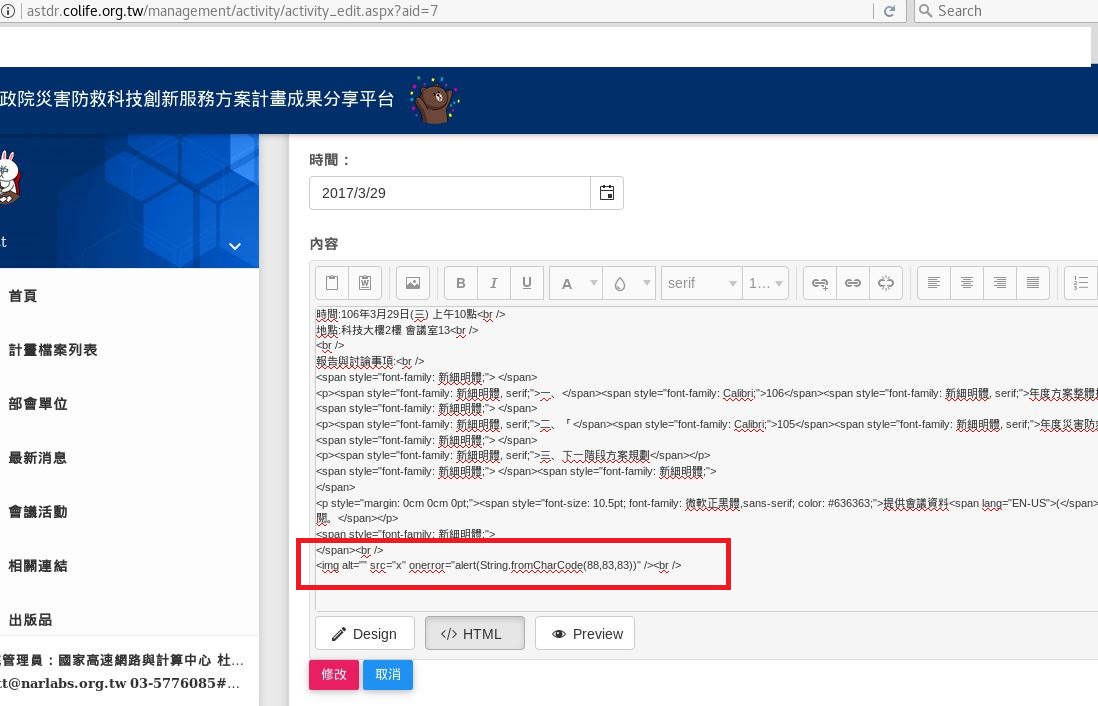Justify text alignment
The width and height of the screenshot is (1098, 706).
point(1033,283)
